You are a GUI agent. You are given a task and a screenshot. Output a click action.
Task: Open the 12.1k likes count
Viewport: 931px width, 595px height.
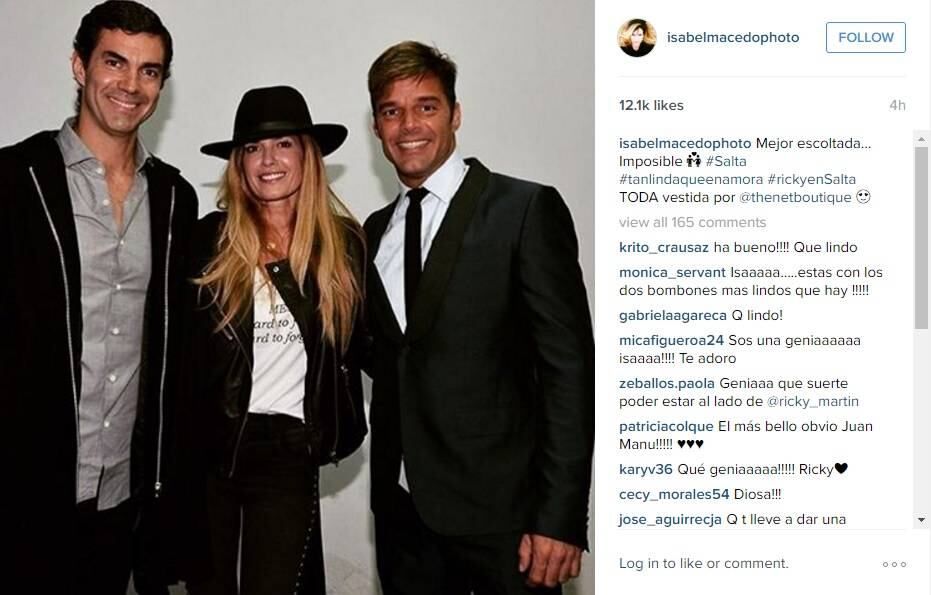click(651, 105)
